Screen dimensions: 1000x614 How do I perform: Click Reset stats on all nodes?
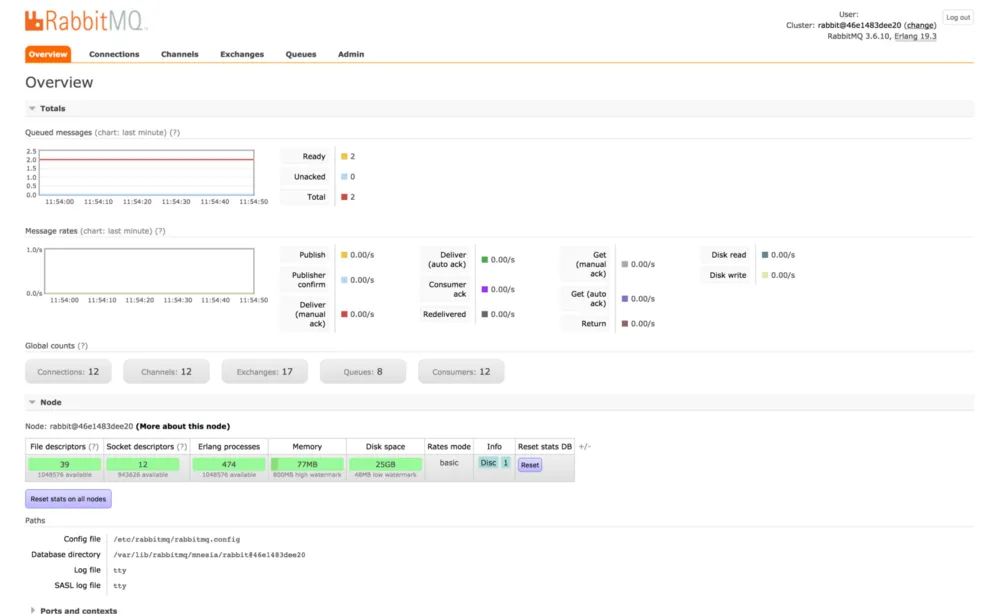[x=68, y=499]
